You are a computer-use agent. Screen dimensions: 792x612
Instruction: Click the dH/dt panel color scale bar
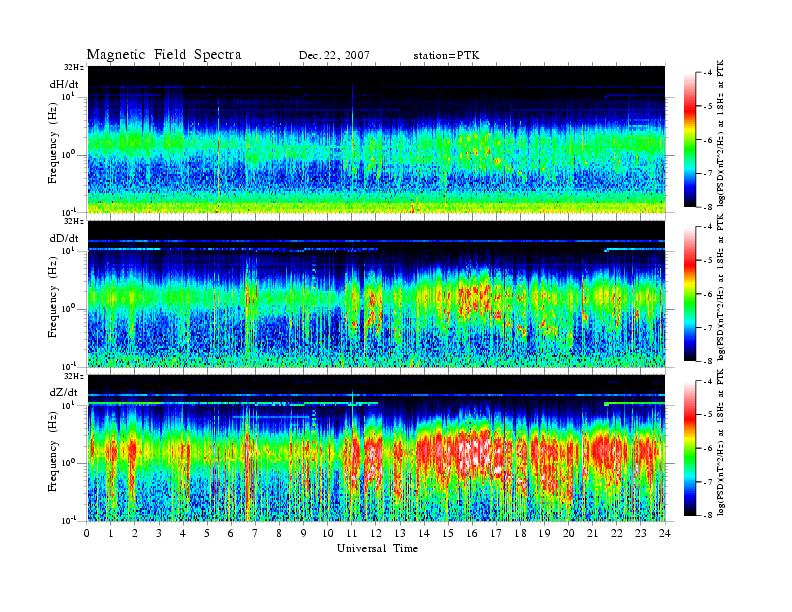click(690, 140)
